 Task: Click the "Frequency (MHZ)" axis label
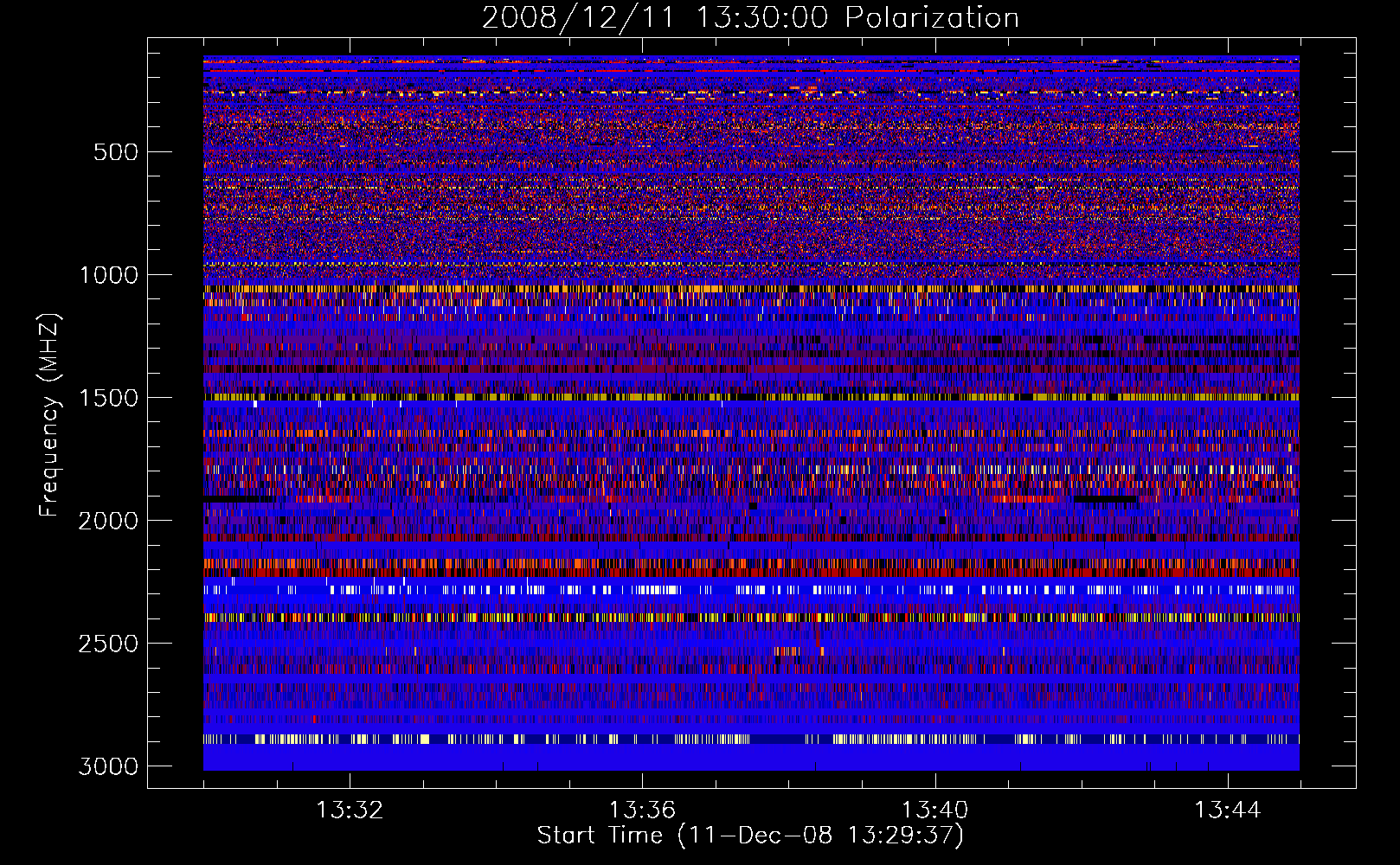[50, 414]
